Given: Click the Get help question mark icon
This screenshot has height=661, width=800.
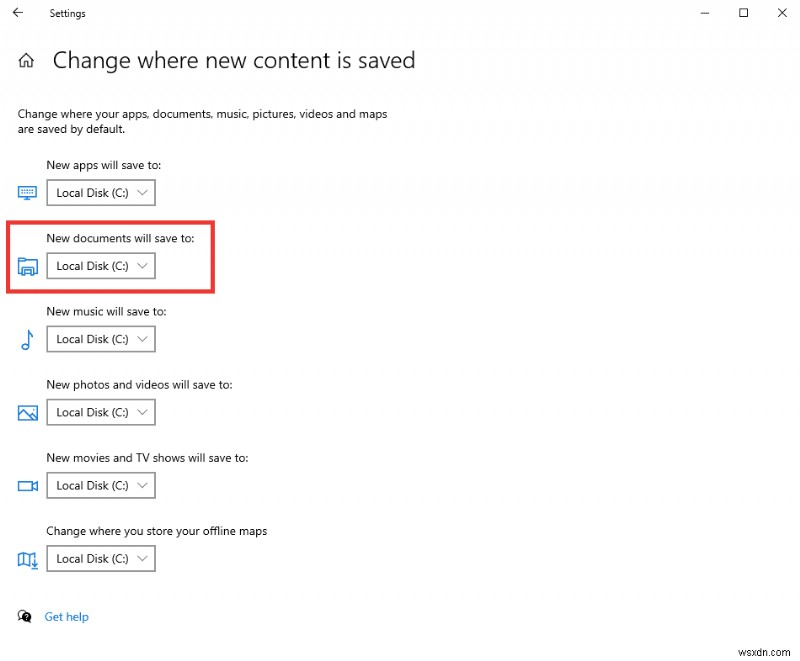Looking at the screenshot, I should pyautogui.click(x=27, y=617).
